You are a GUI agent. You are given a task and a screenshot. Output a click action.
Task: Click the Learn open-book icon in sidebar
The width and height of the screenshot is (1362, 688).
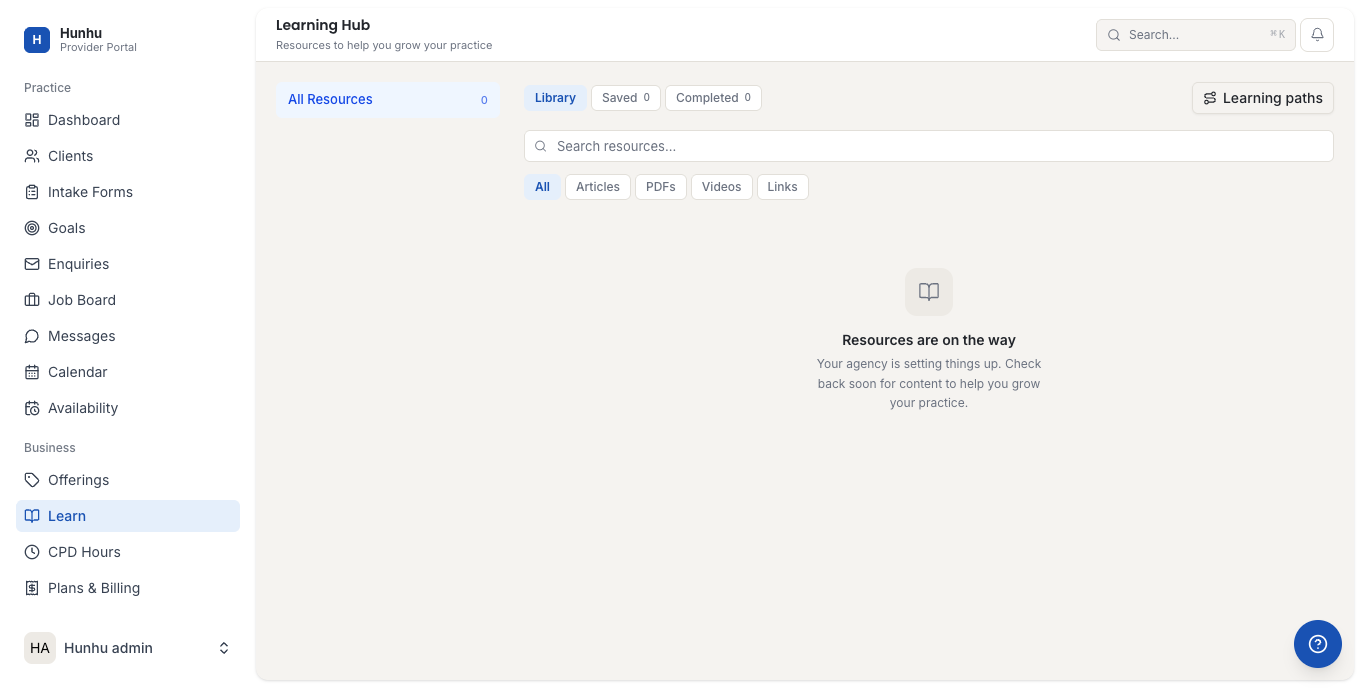tap(32, 516)
